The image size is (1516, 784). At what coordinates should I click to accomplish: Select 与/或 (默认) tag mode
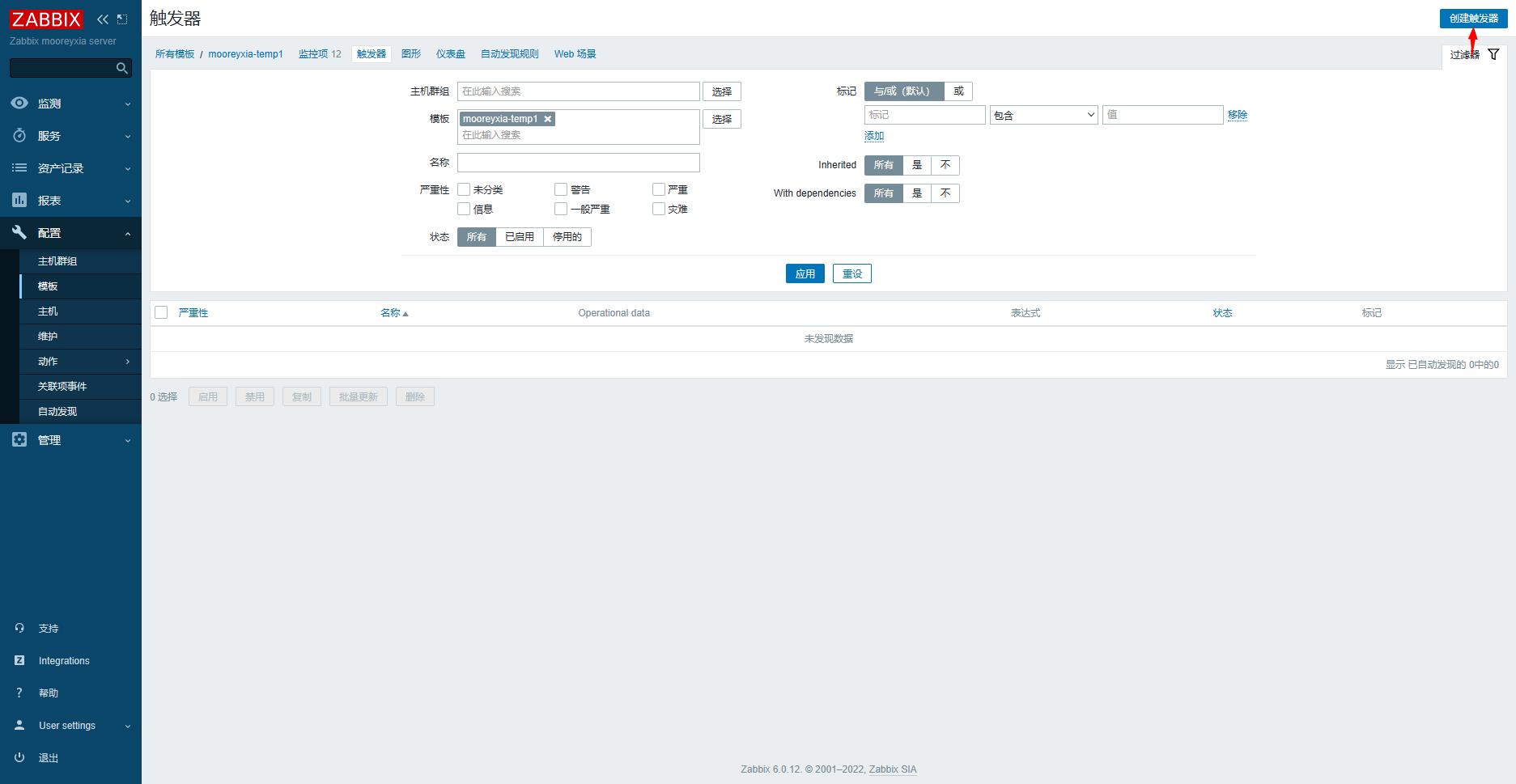(x=904, y=91)
